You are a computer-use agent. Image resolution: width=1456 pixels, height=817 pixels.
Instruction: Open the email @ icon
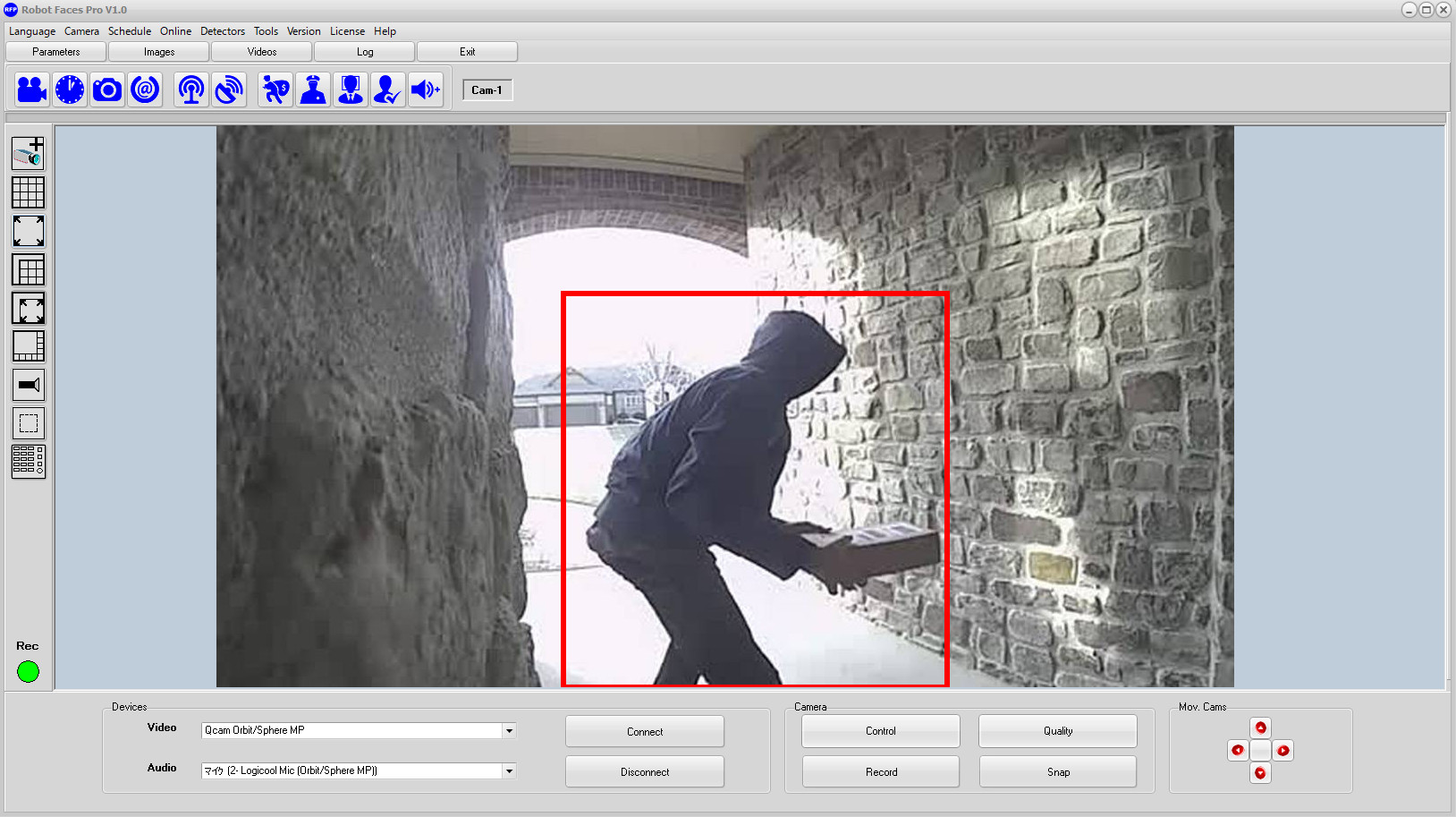(145, 89)
